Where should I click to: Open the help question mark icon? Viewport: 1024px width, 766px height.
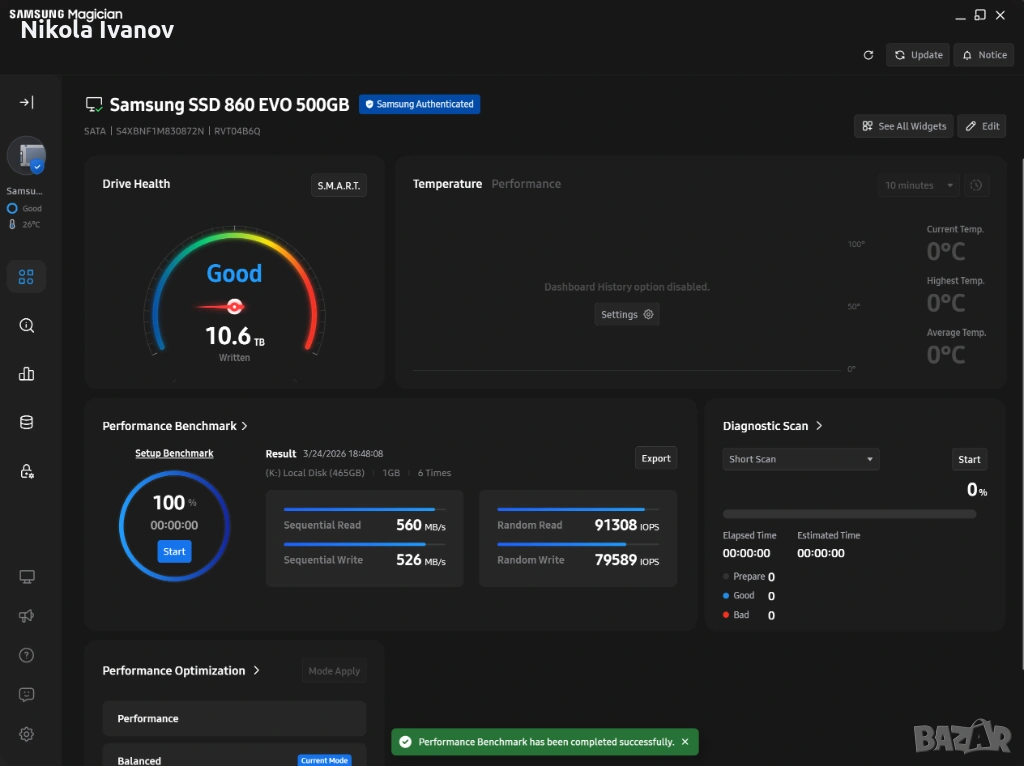[x=27, y=655]
